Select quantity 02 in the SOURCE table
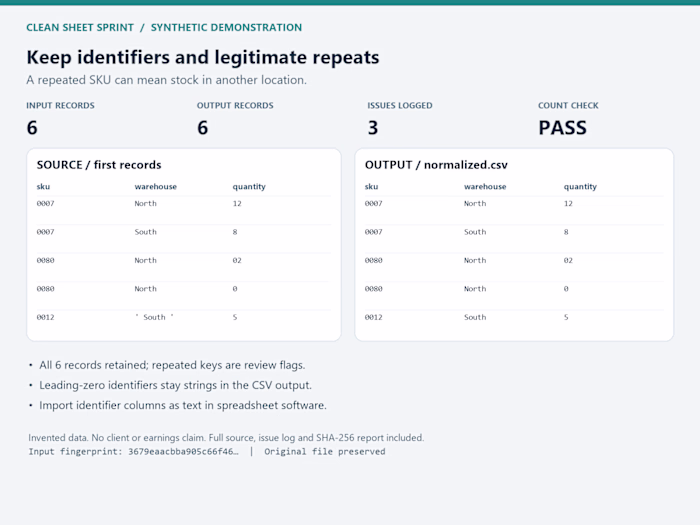 [237, 261]
